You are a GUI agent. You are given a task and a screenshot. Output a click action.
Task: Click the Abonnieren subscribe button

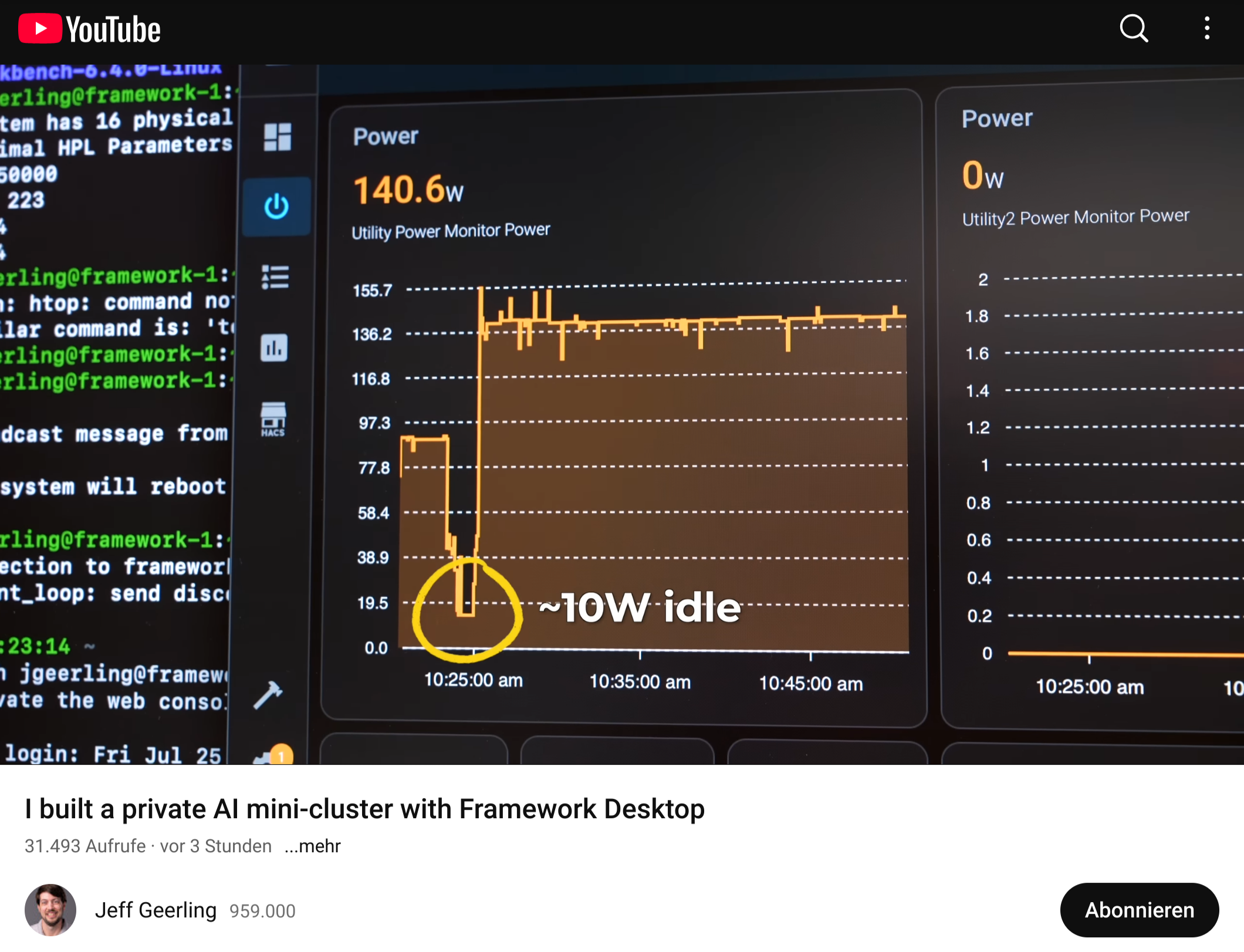click(x=1139, y=910)
